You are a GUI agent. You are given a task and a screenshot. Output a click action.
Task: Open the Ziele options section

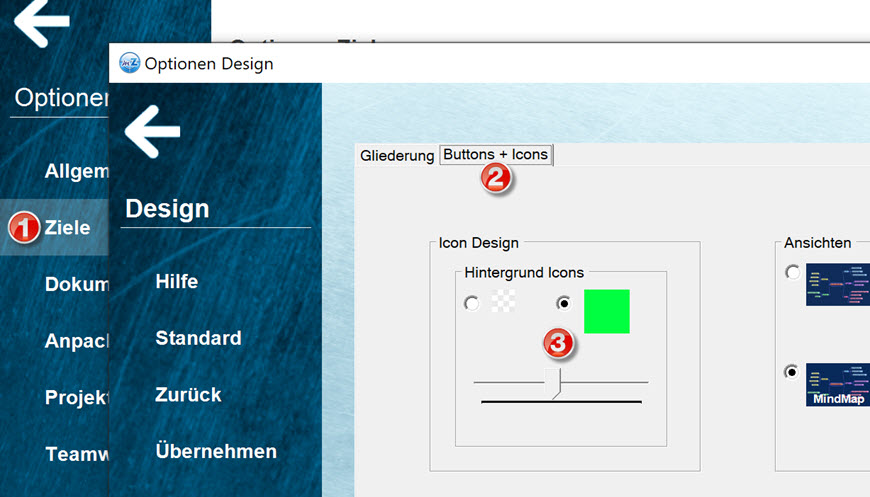coord(67,228)
